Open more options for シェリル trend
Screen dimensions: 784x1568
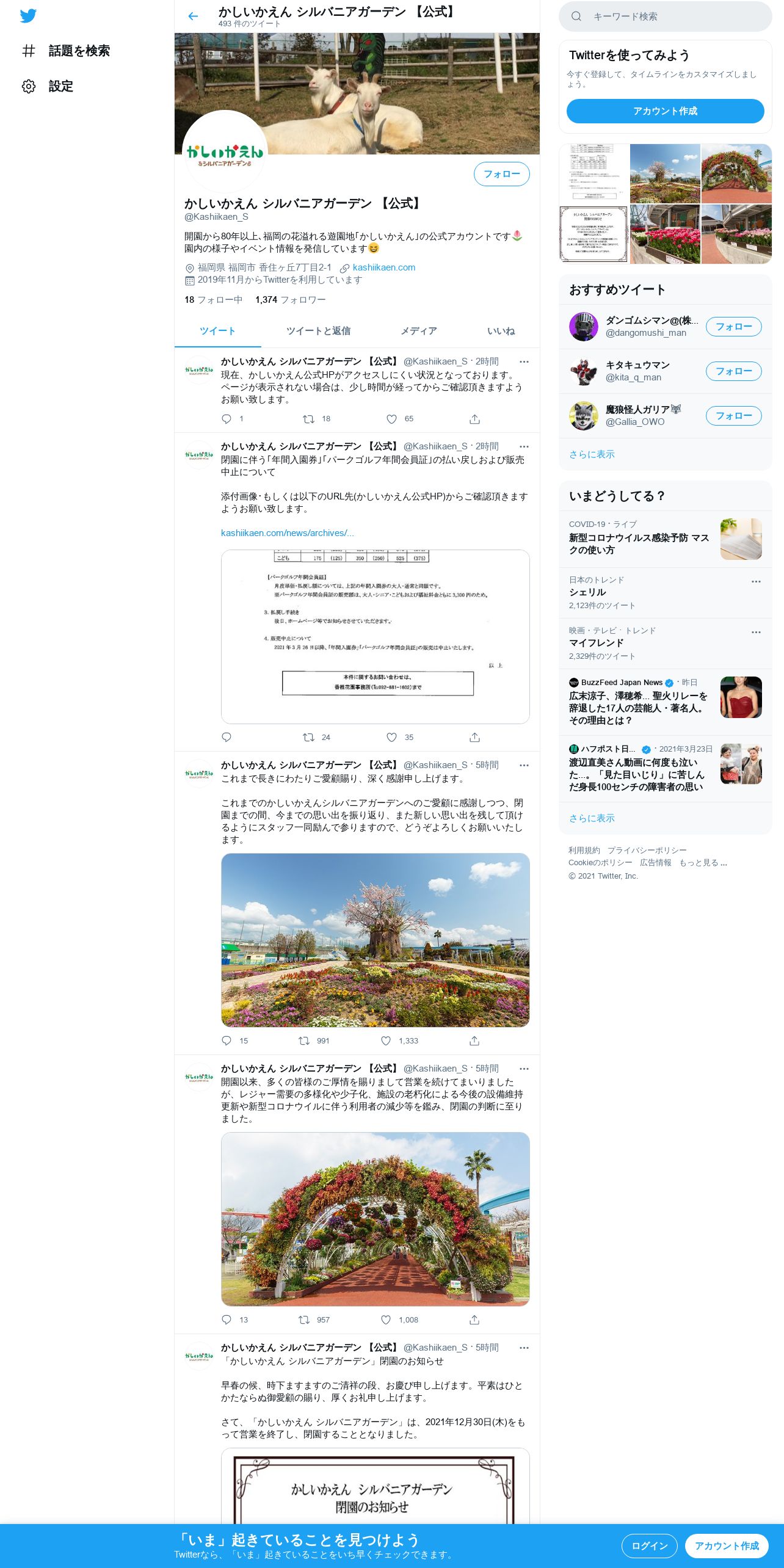point(756,581)
